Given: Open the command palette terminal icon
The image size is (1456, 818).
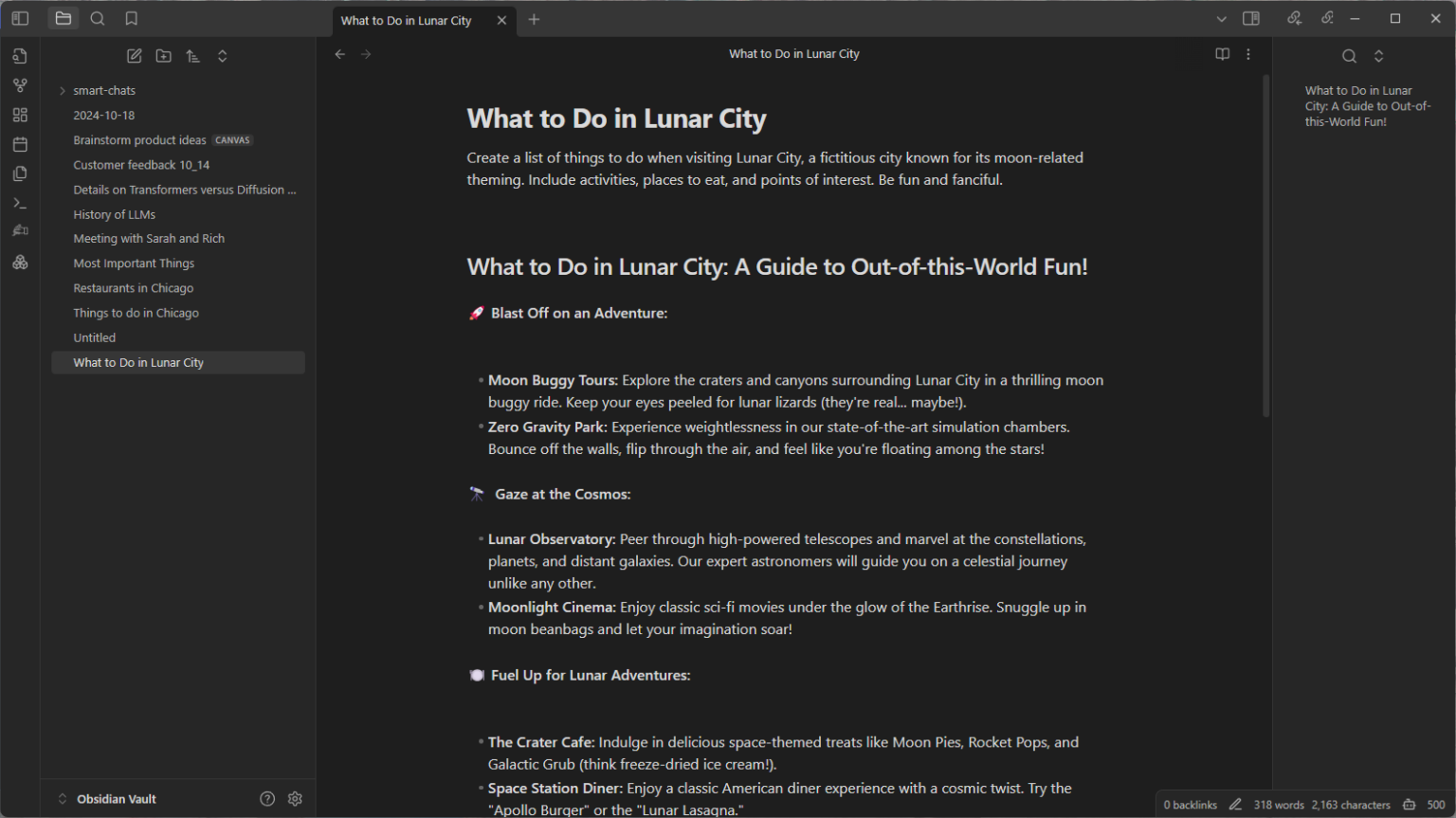Looking at the screenshot, I should 20,203.
